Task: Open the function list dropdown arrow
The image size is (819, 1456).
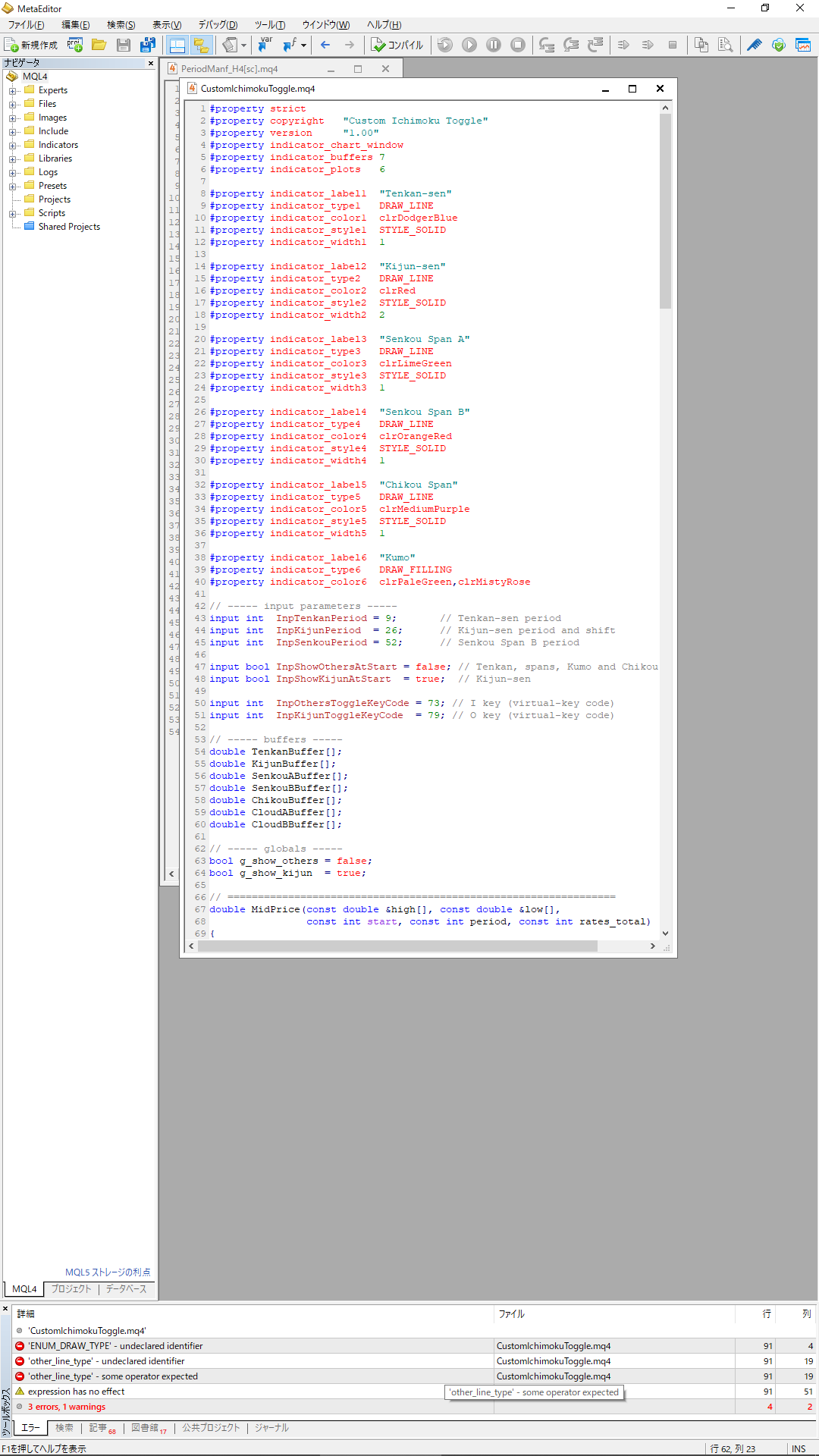Action: 303,45
